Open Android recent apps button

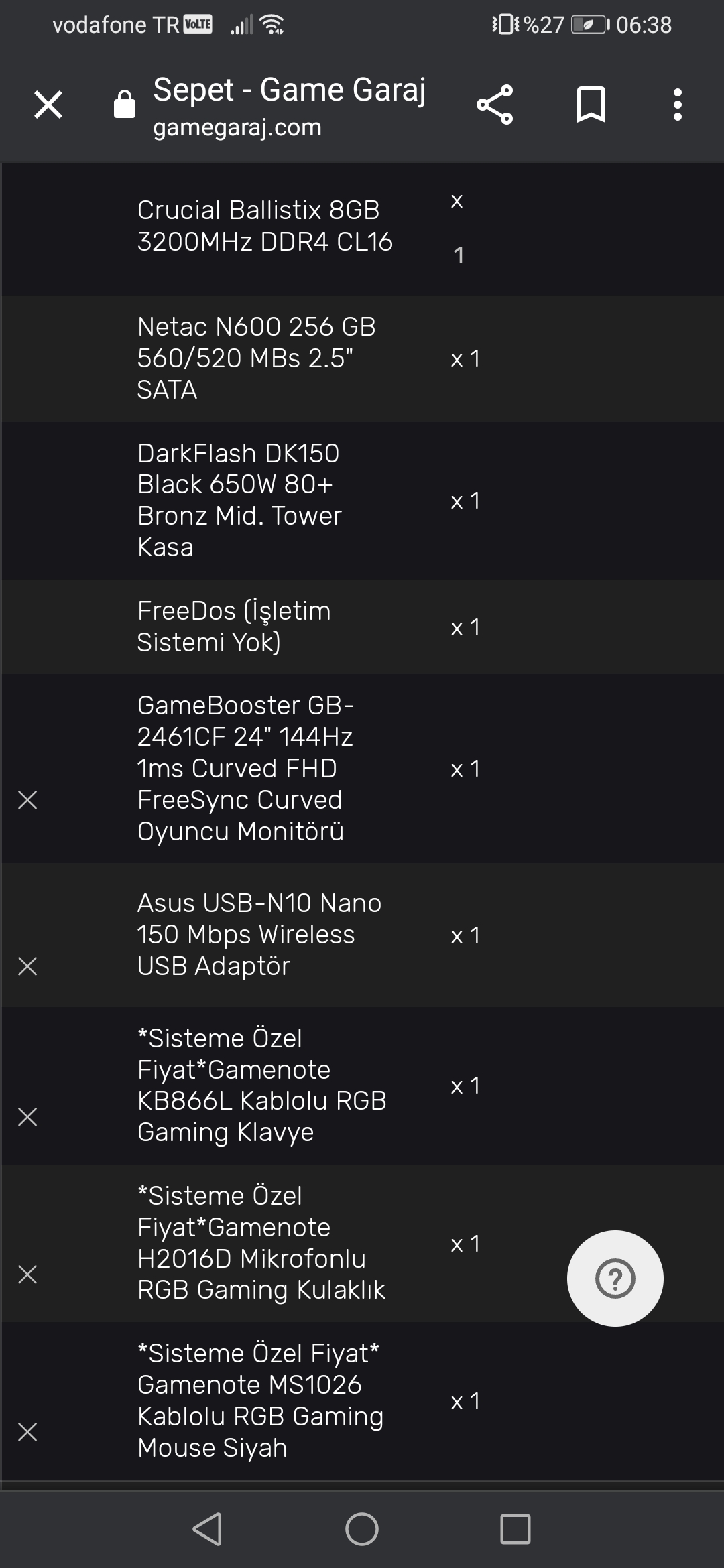[x=516, y=1529]
